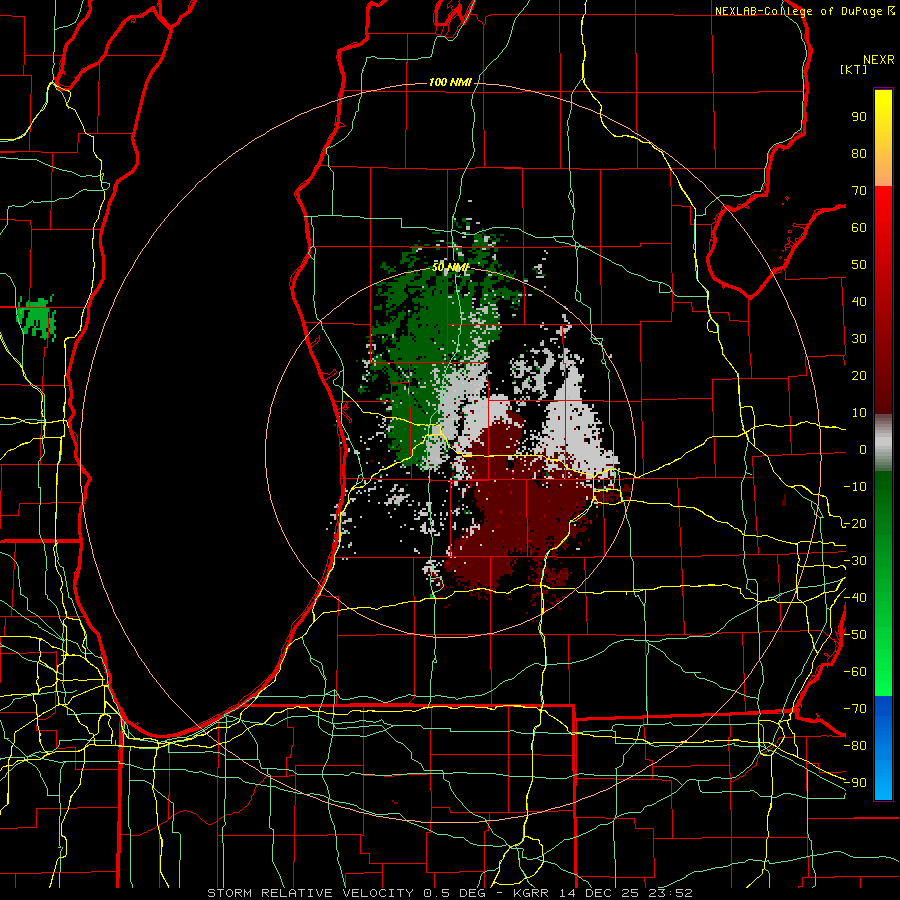Click the 50 NMI range ring label
The height and width of the screenshot is (900, 900).
click(450, 267)
